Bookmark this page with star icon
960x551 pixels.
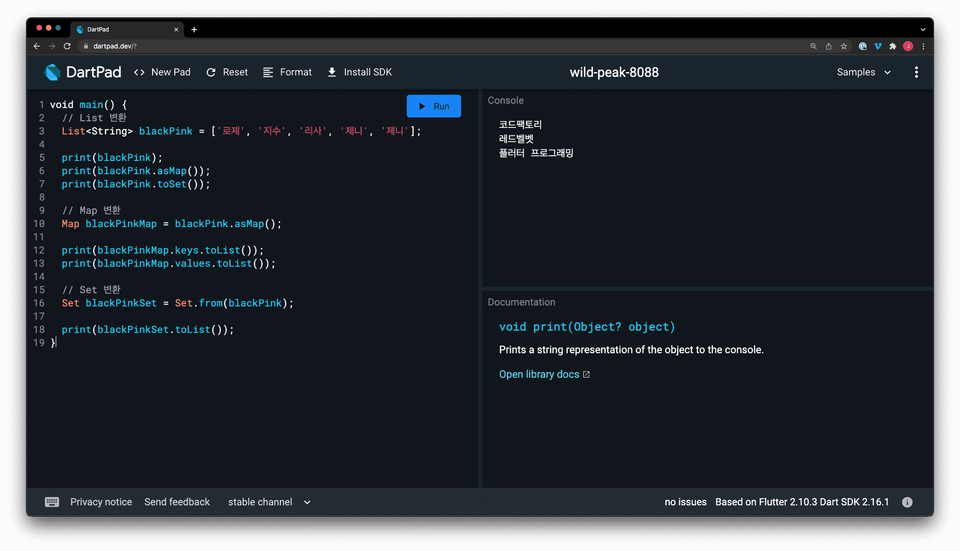(843, 46)
